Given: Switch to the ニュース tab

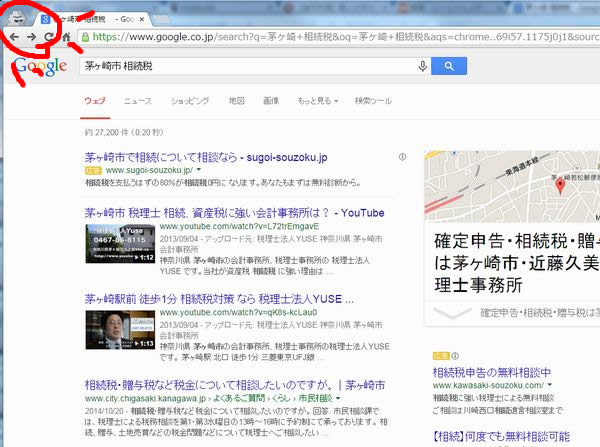Looking at the screenshot, I should point(138,101).
